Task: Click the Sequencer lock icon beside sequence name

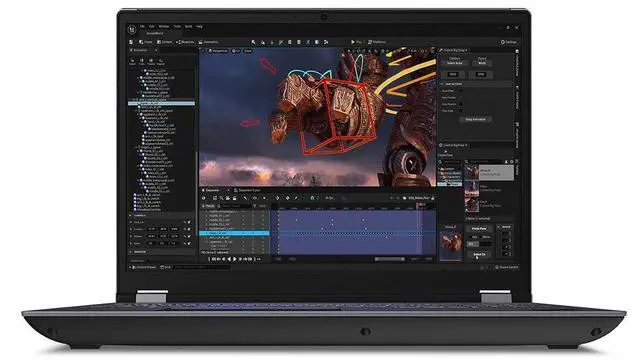Action: click(433, 198)
